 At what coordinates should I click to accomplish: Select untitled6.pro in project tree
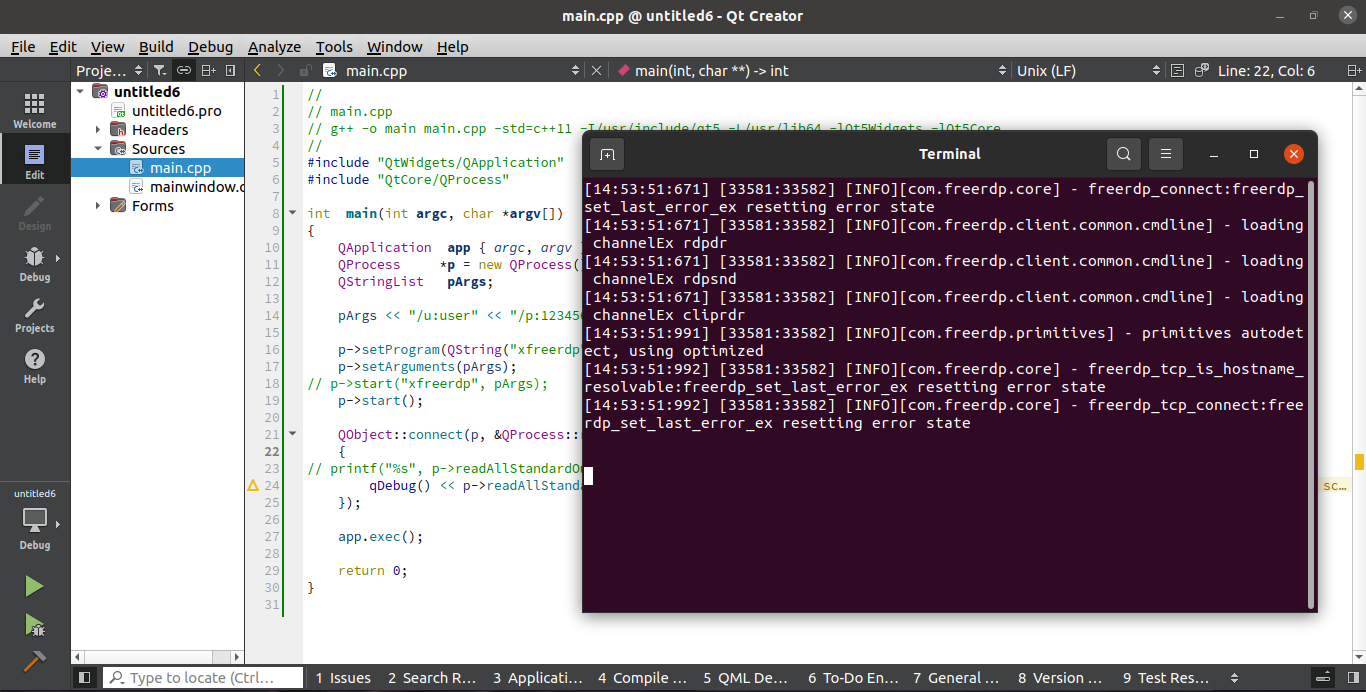(176, 111)
